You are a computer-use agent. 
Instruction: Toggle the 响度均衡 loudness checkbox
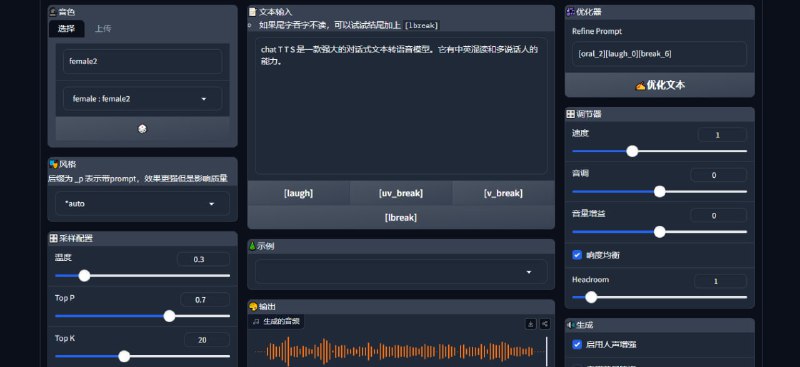pyautogui.click(x=577, y=255)
